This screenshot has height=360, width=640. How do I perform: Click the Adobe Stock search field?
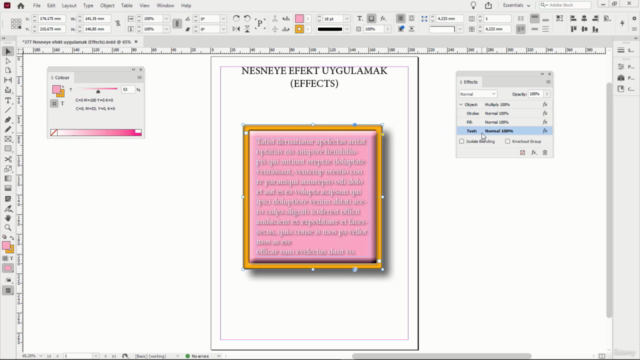click(x=565, y=5)
